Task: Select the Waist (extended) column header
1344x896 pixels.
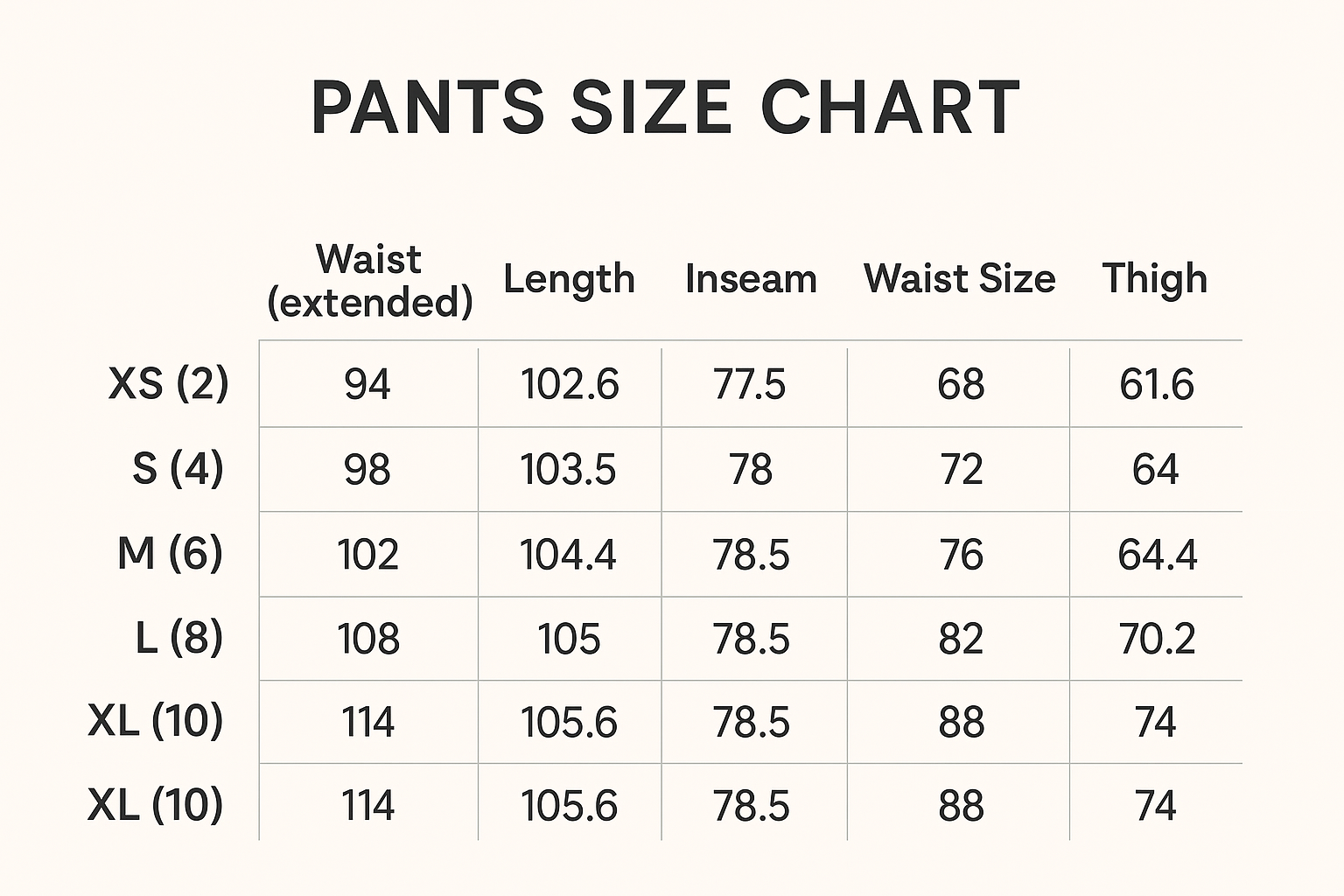Action: 369,281
